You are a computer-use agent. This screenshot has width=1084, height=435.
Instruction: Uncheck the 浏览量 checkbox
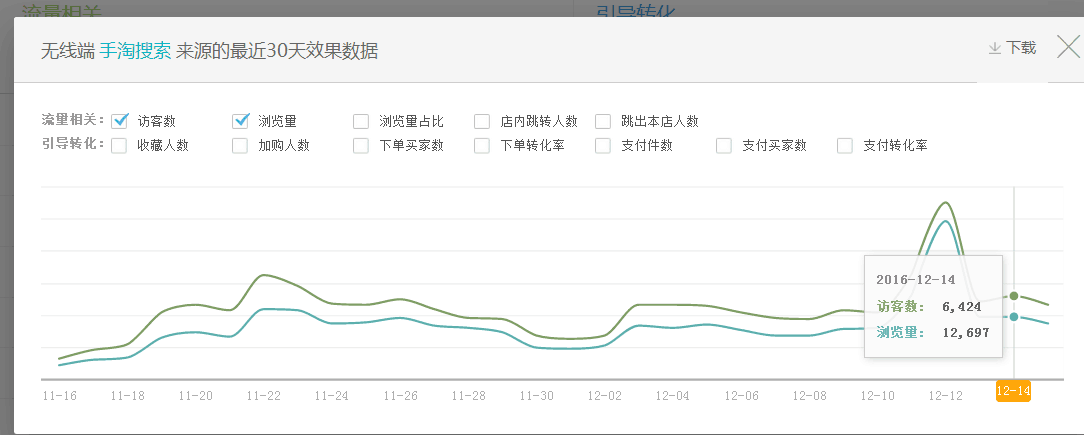[x=241, y=121]
